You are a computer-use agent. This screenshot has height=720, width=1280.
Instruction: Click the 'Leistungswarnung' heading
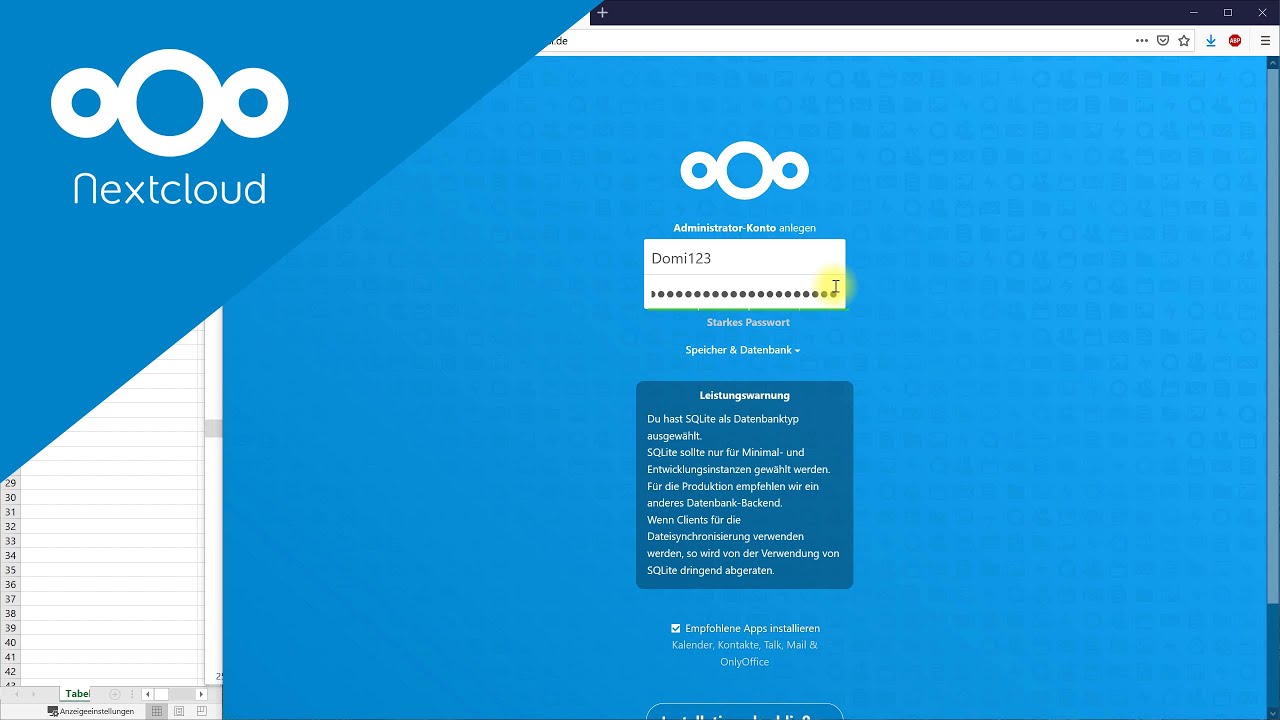coord(744,395)
